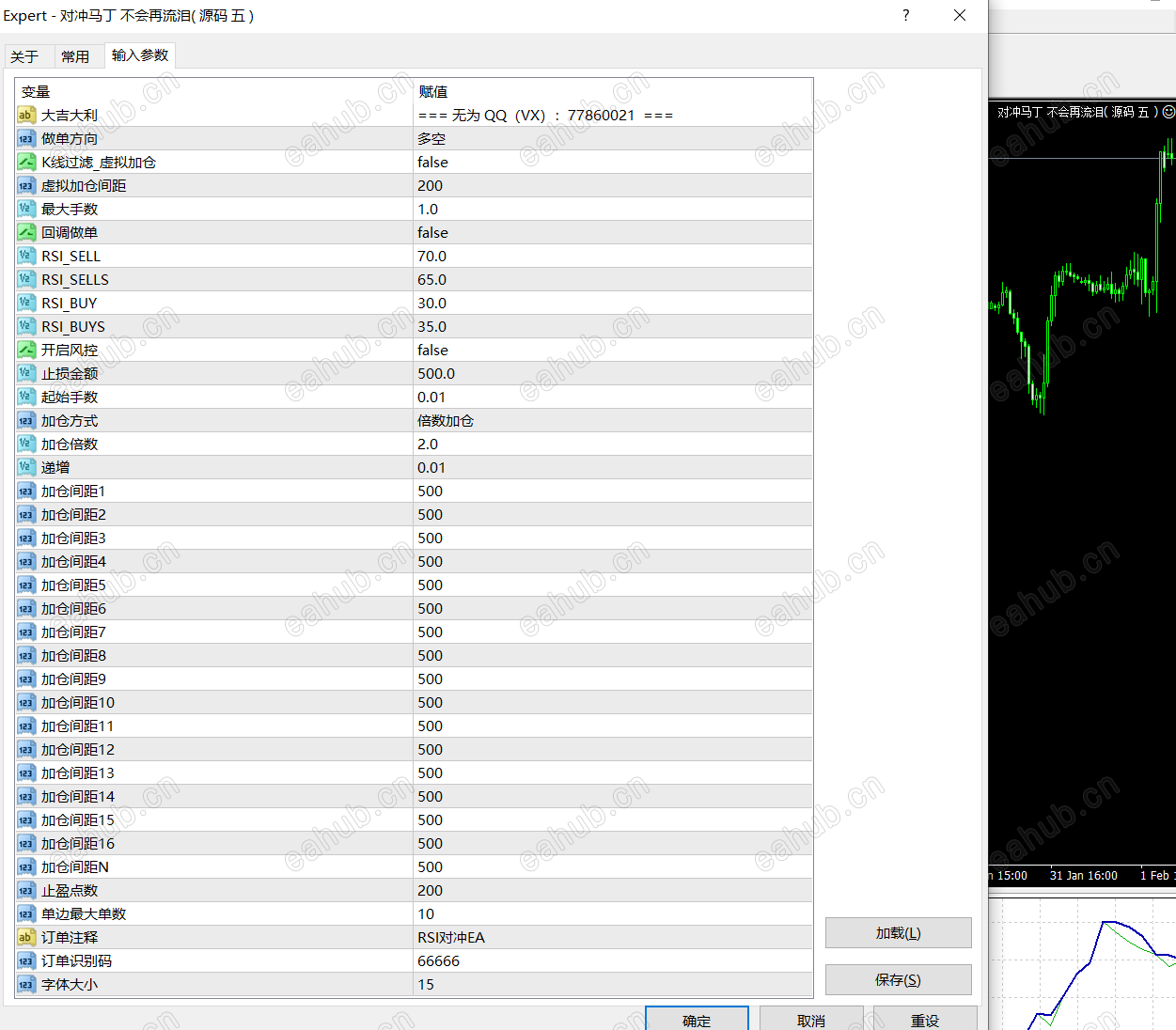
Task: Edit the 递增 value 0.01
Action: (x=613, y=467)
